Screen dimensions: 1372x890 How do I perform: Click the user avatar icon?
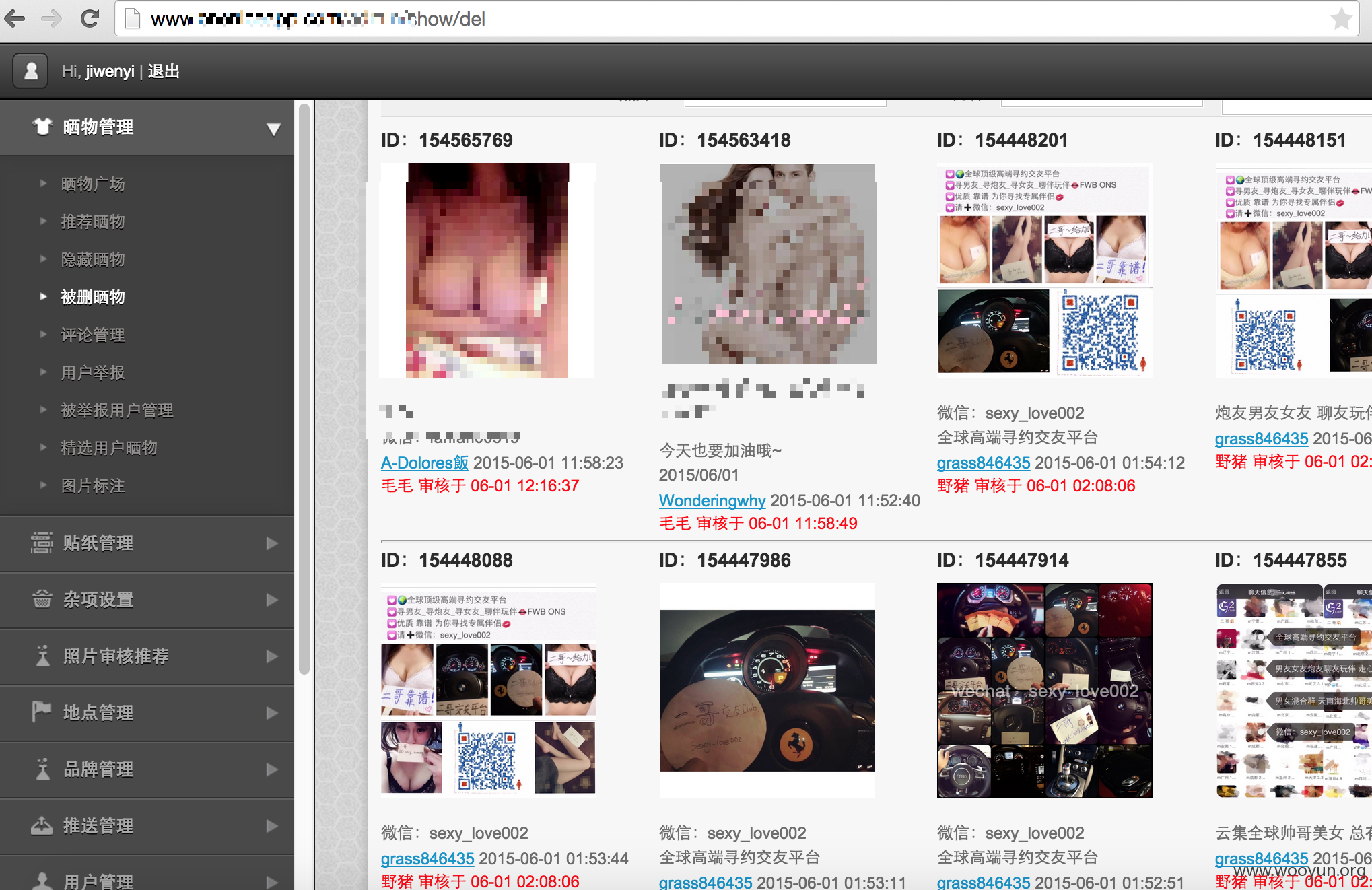[x=30, y=71]
